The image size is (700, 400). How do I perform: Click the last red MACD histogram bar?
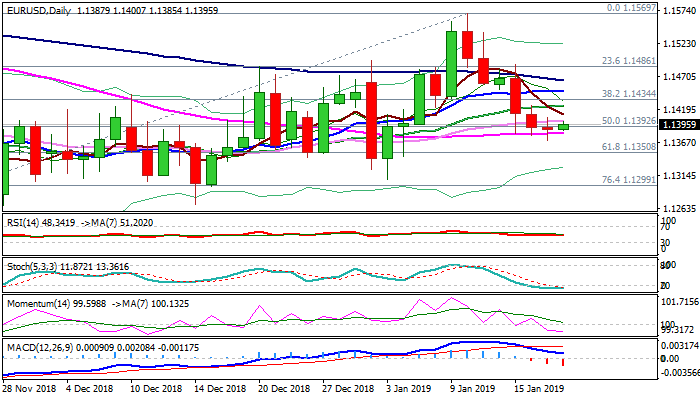[x=564, y=361]
